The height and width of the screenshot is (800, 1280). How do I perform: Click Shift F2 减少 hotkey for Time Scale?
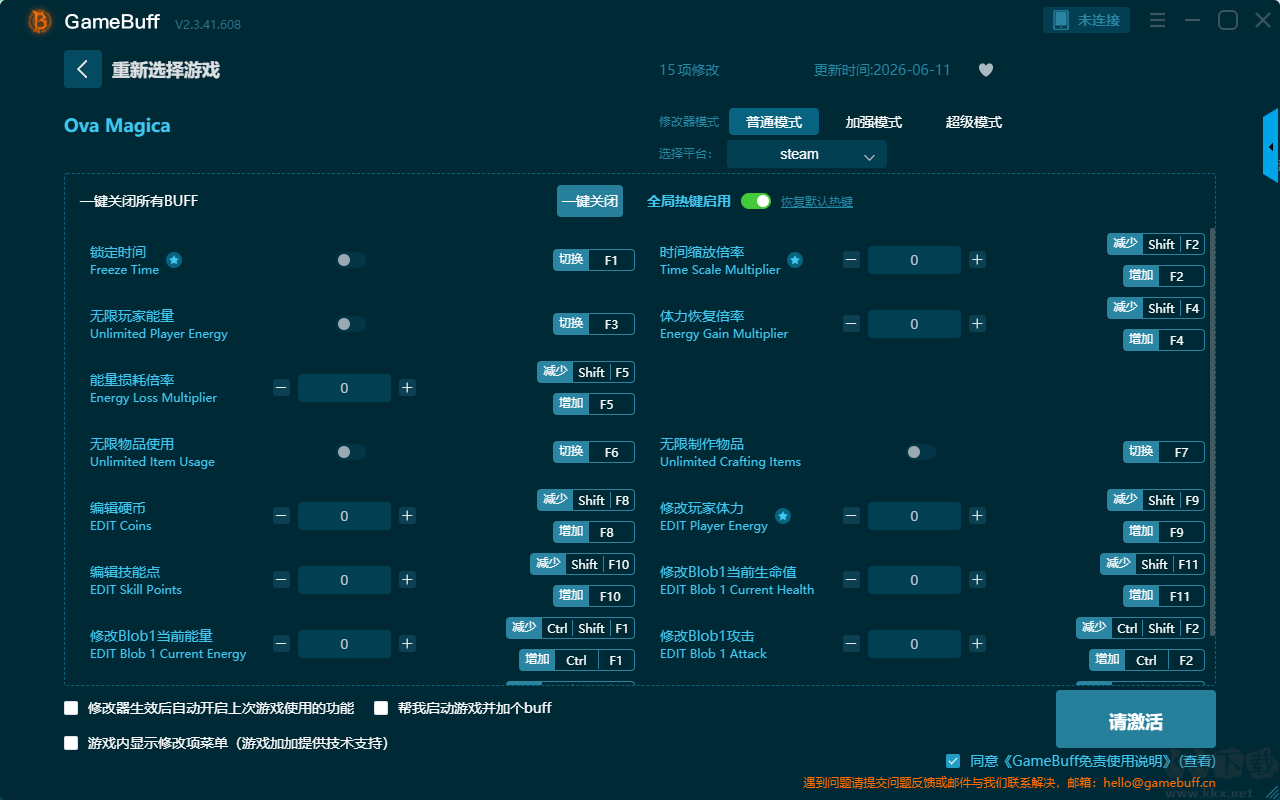pyautogui.click(x=1156, y=244)
